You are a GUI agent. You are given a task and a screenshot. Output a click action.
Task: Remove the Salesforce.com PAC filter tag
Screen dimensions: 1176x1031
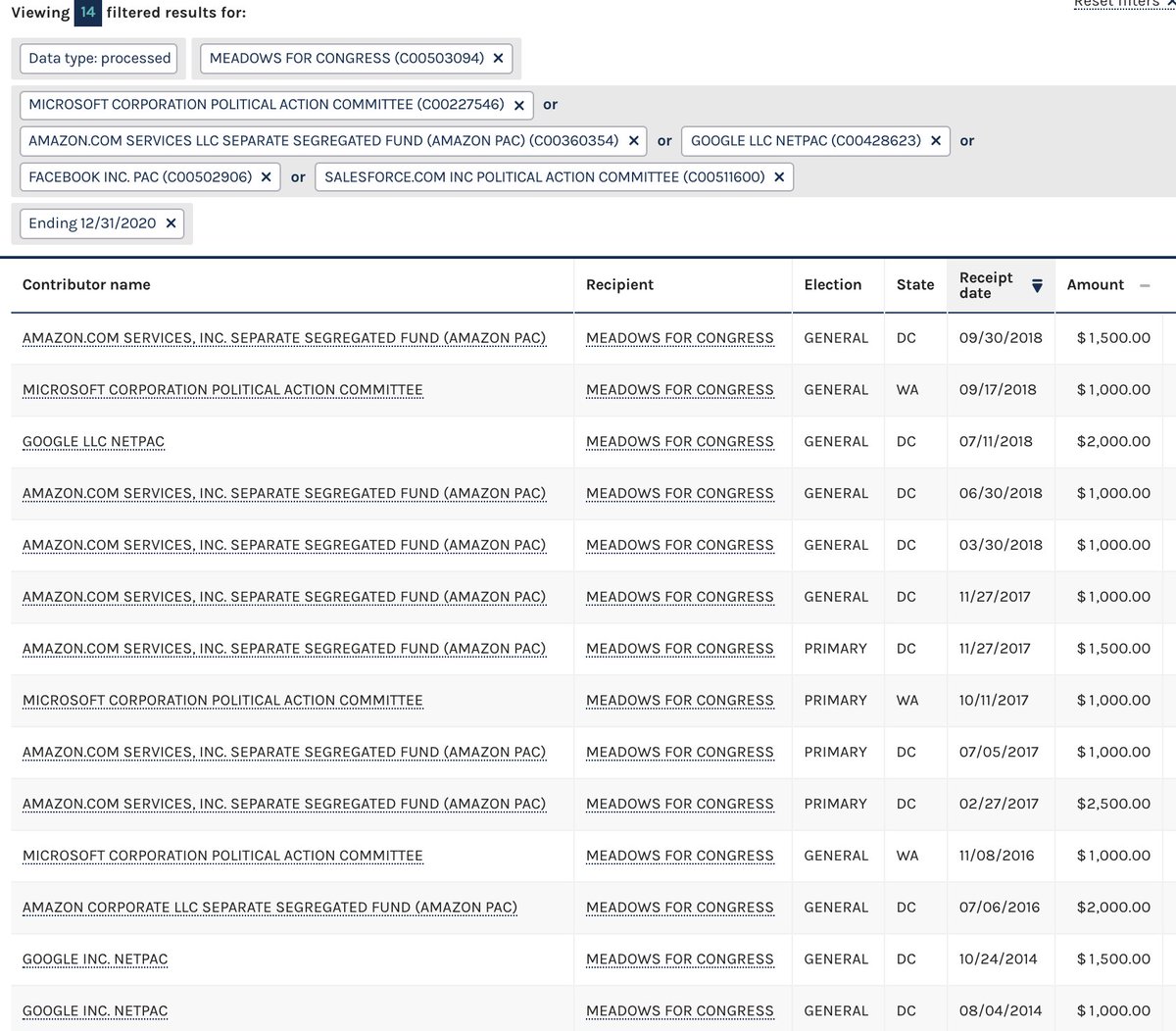(779, 177)
